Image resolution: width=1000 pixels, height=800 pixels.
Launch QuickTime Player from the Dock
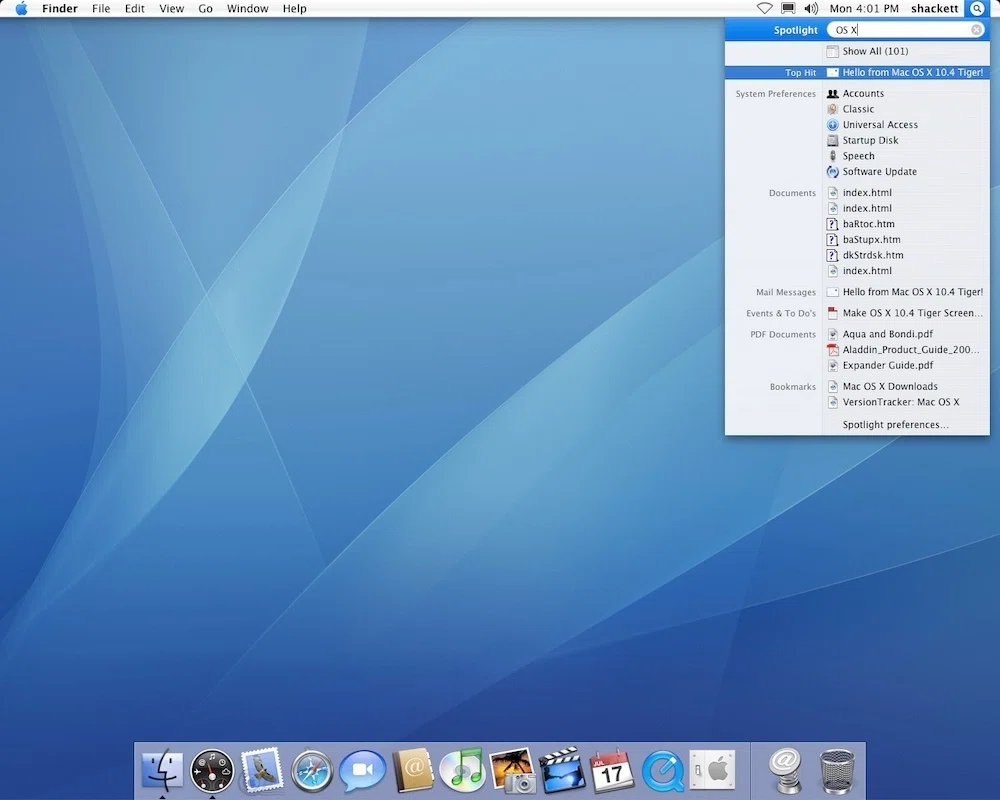663,771
